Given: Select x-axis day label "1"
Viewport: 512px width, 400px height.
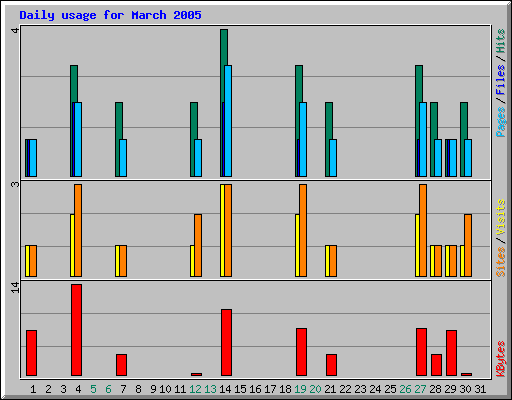Looking at the screenshot, I should pyautogui.click(x=33, y=389).
